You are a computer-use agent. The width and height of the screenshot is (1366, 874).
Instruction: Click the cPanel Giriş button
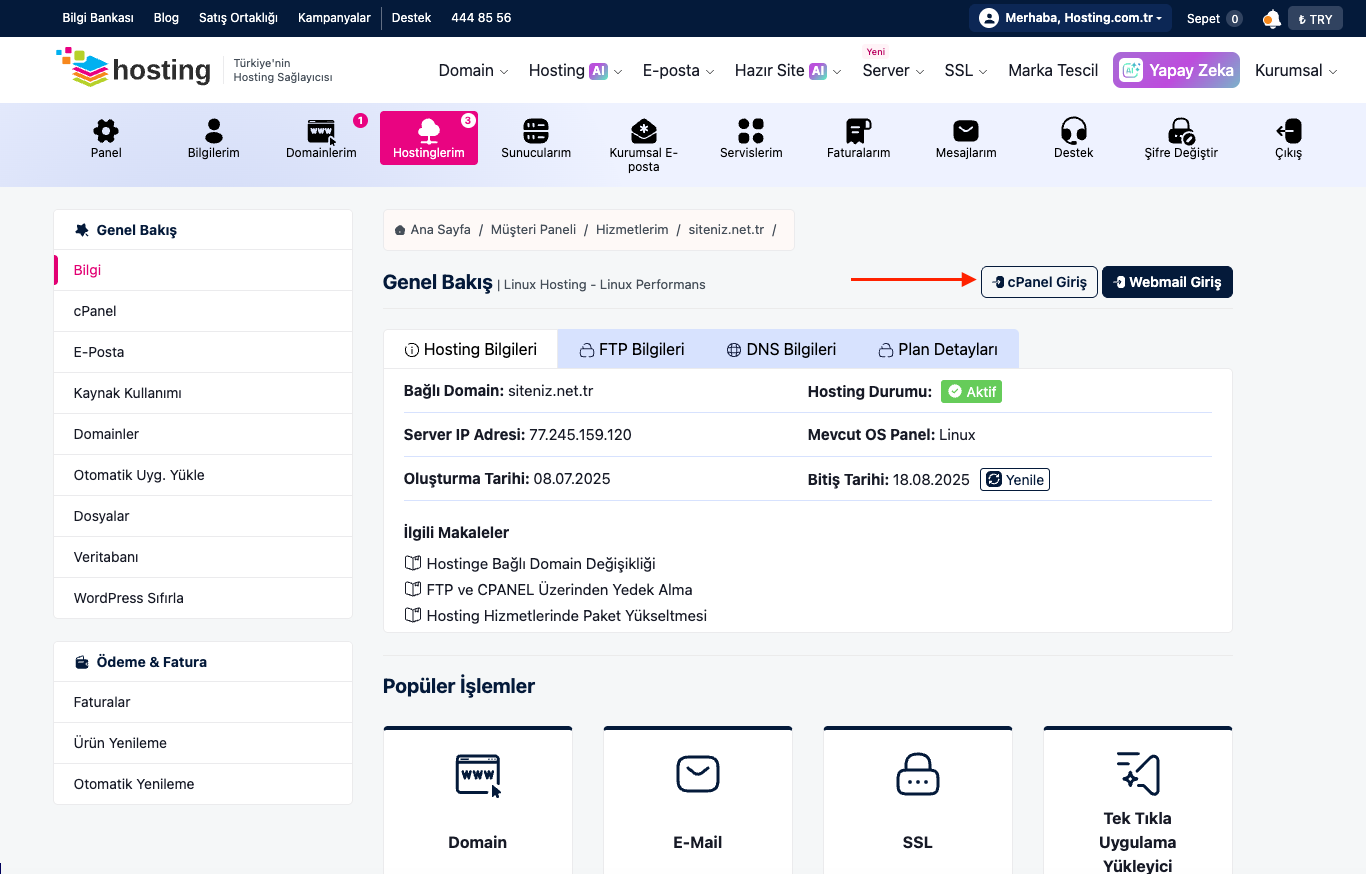tap(1039, 282)
